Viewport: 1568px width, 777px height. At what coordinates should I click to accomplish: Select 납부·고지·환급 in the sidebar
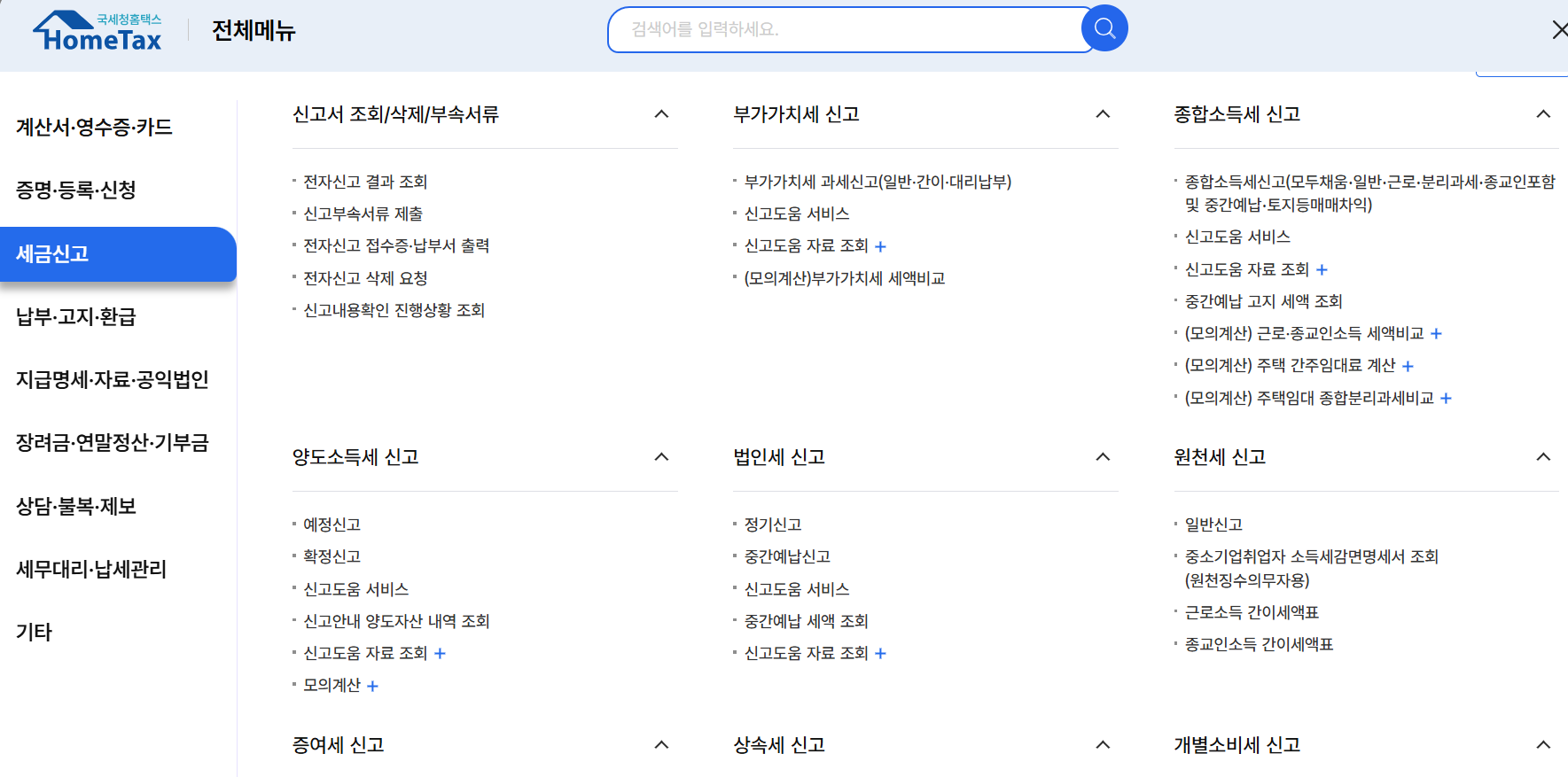pos(76,316)
